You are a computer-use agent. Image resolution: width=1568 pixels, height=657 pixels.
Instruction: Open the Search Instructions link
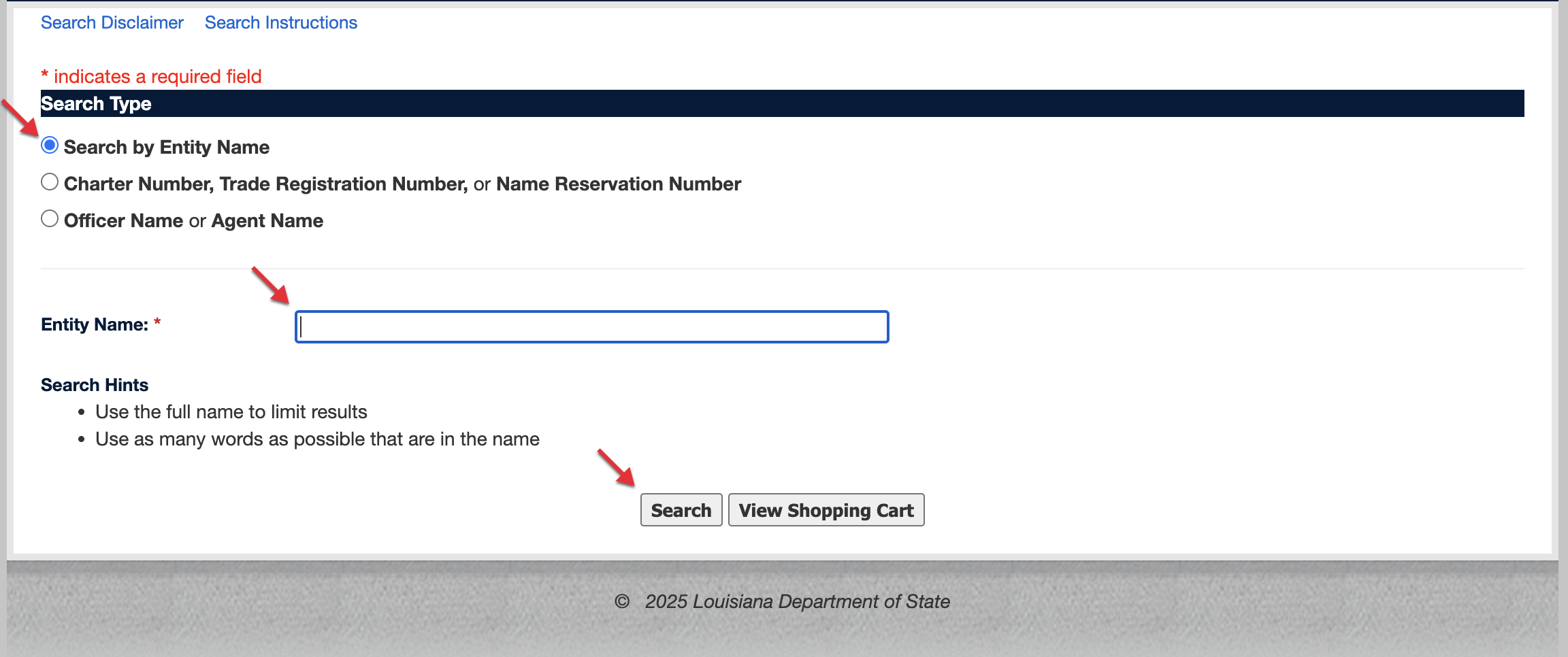280,22
